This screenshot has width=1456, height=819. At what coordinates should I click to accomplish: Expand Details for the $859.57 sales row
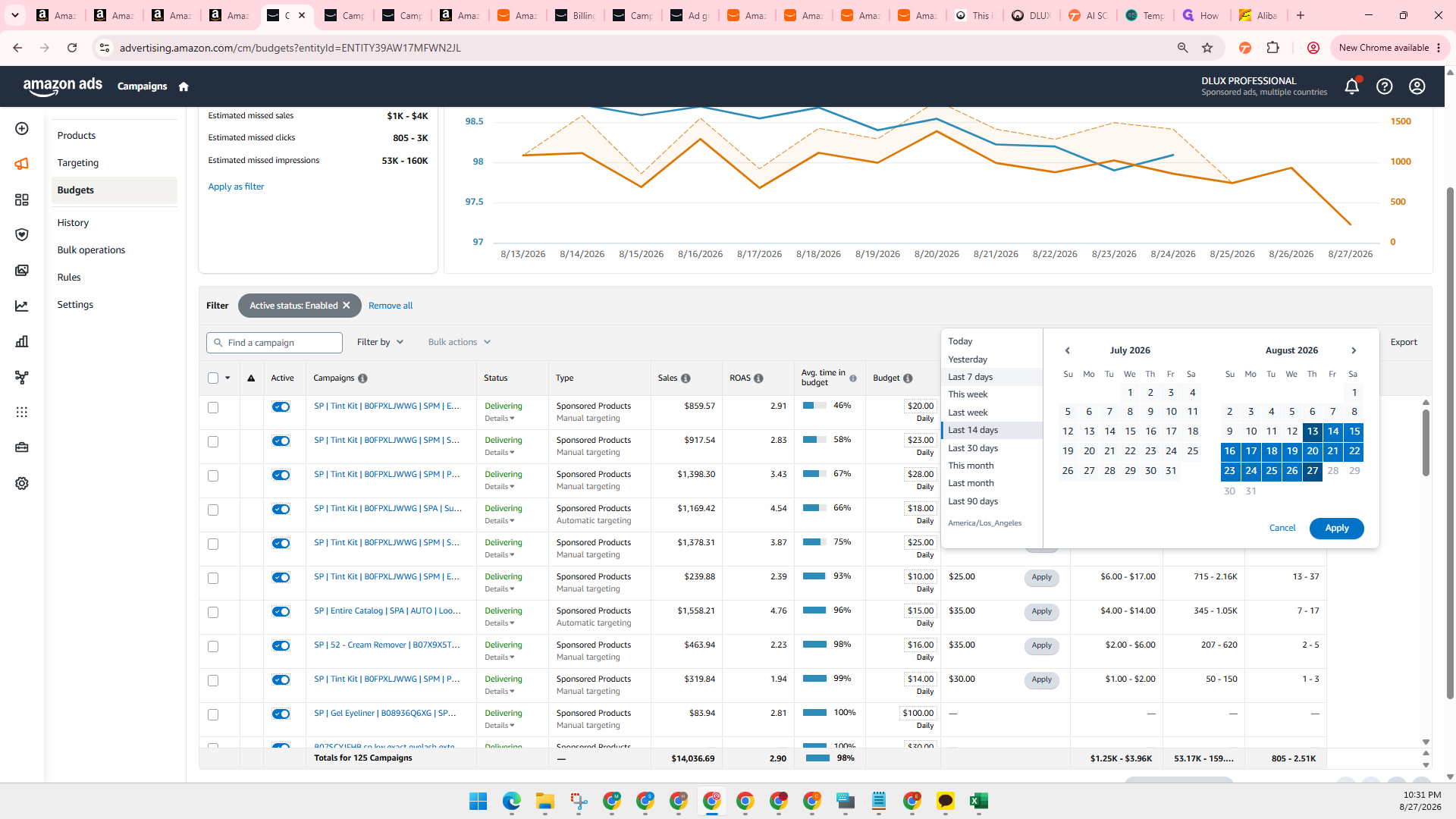point(500,419)
